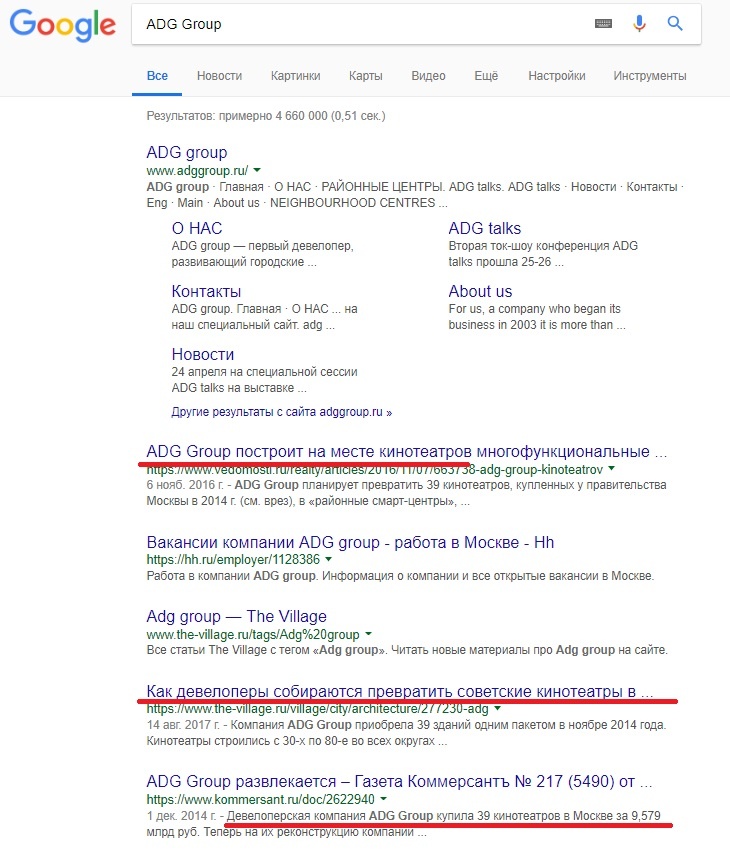
Task: Switch to the Новости tab
Action: pyautogui.click(x=219, y=76)
